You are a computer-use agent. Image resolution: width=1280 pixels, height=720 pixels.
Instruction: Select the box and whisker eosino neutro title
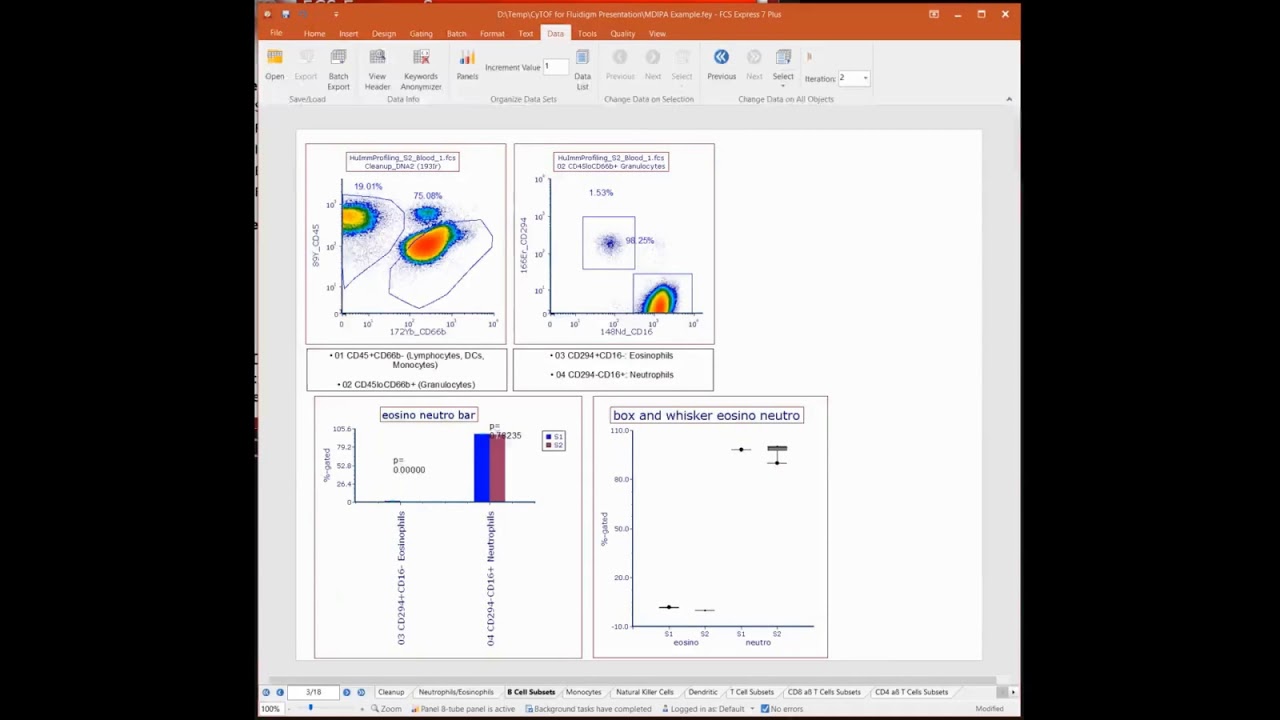(706, 415)
